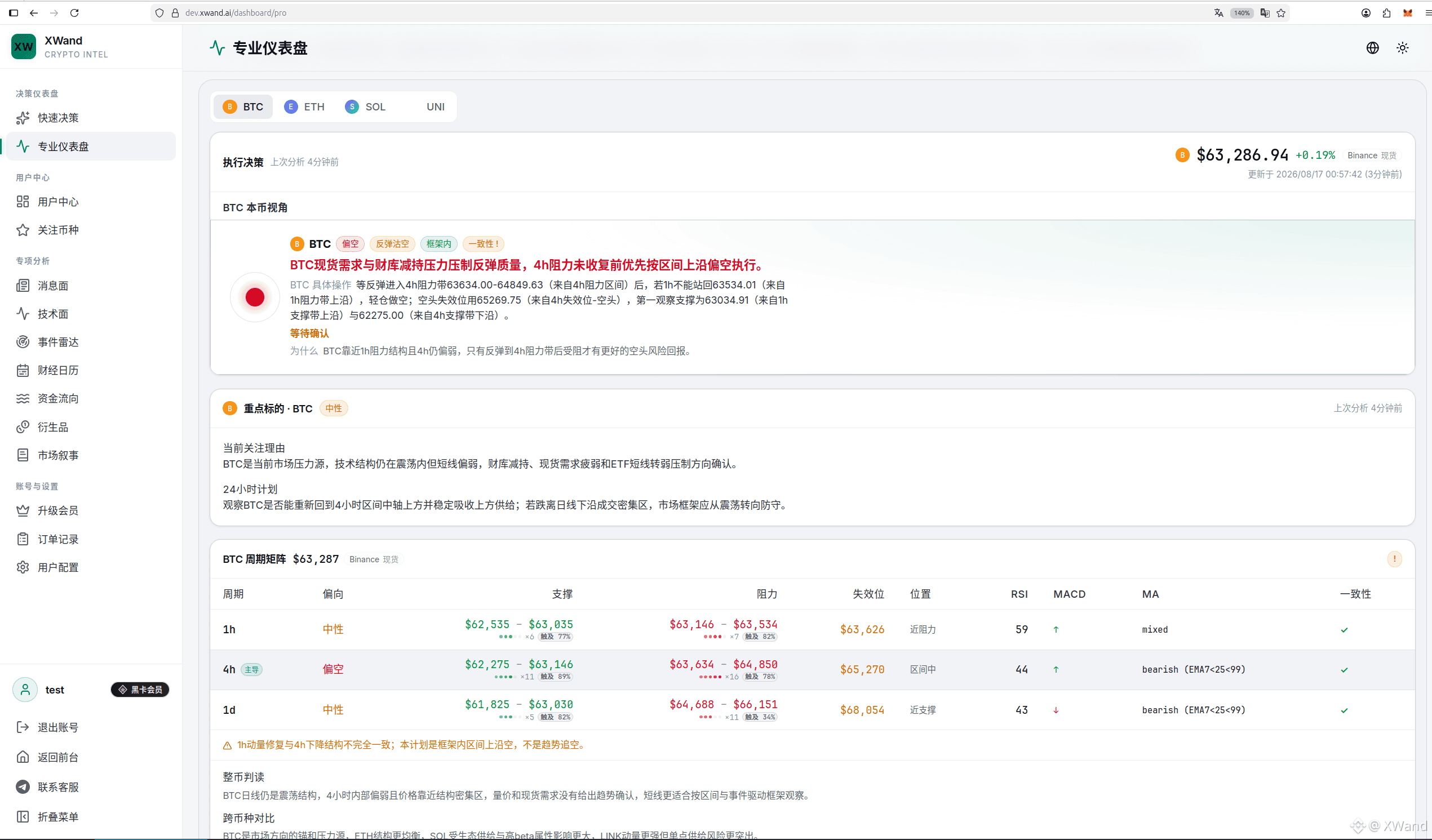Click the 1h row MA value mixed
The image size is (1432, 840).
tap(1155, 629)
